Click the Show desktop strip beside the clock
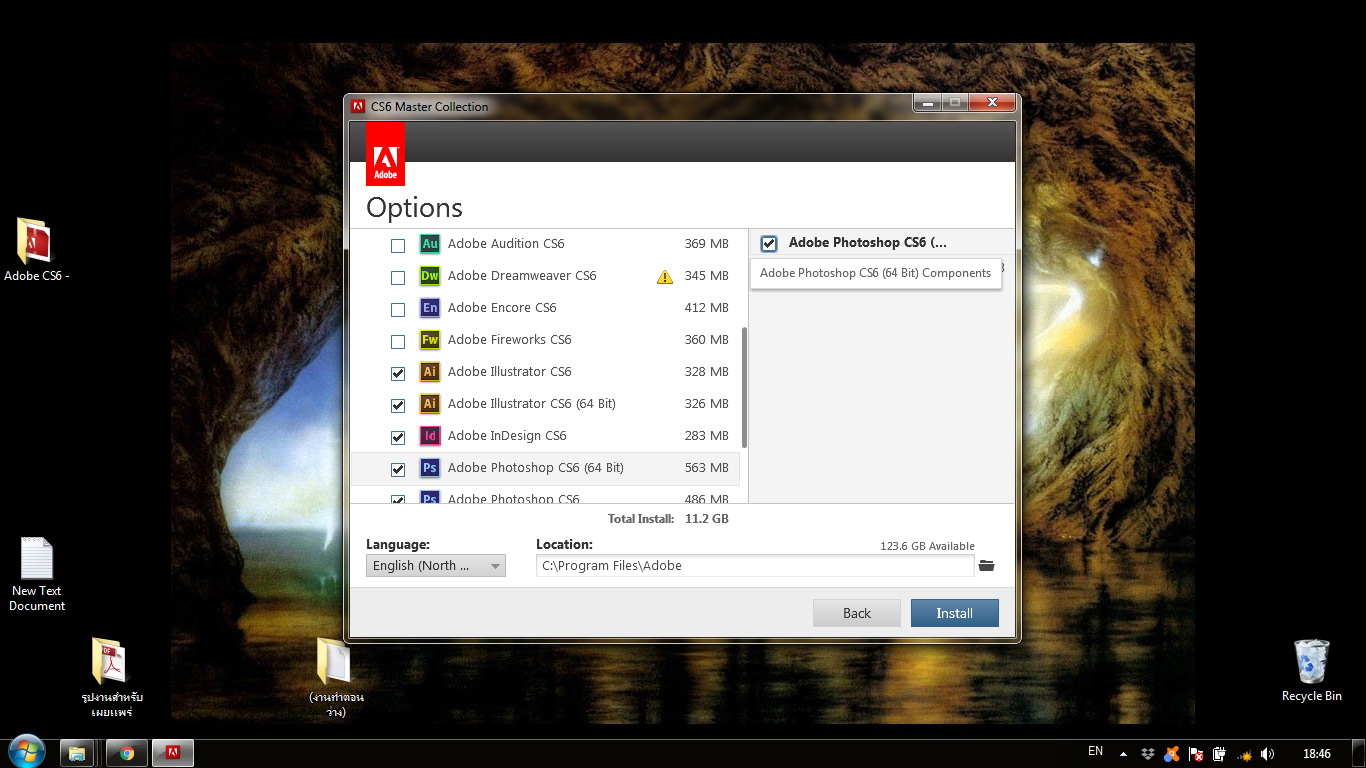The width and height of the screenshot is (1366, 768). (1359, 754)
